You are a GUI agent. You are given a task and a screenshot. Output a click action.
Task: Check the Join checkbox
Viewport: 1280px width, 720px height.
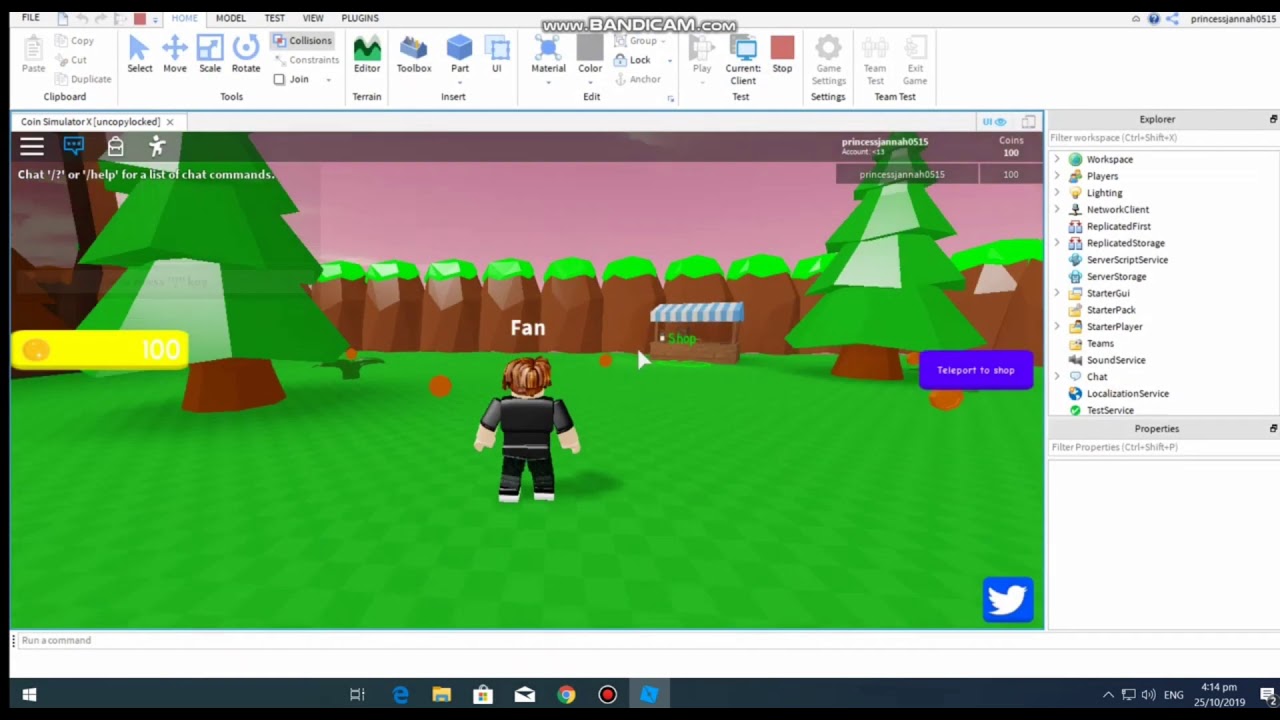click(x=279, y=79)
